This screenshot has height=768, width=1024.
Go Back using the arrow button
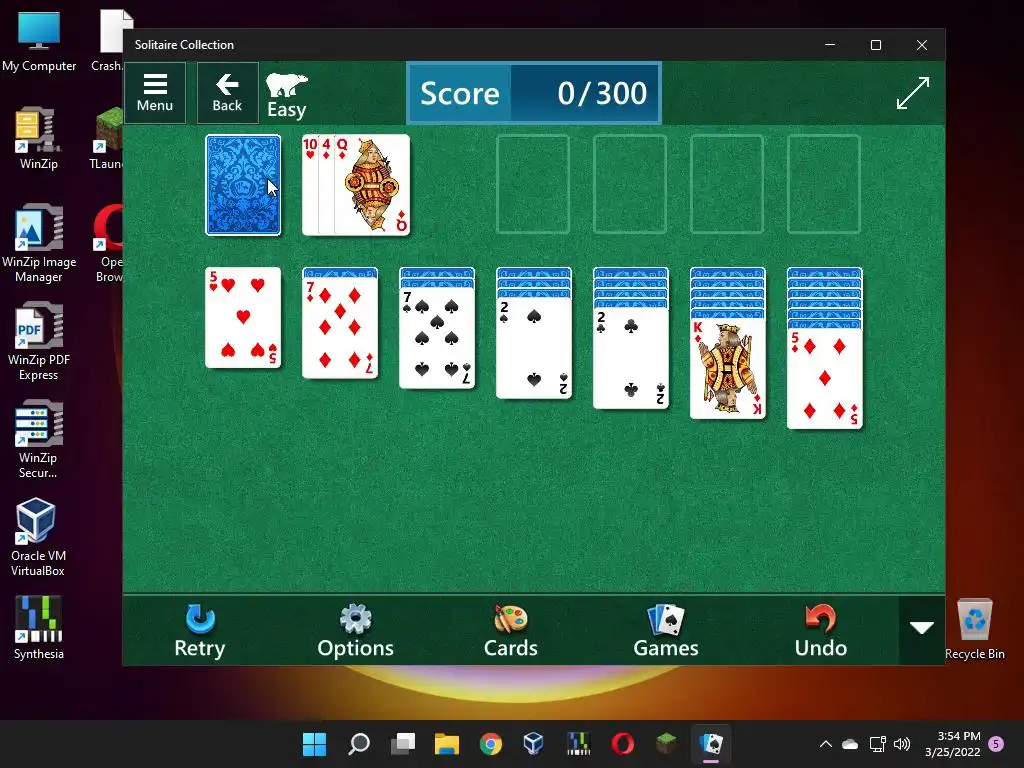[x=227, y=93]
